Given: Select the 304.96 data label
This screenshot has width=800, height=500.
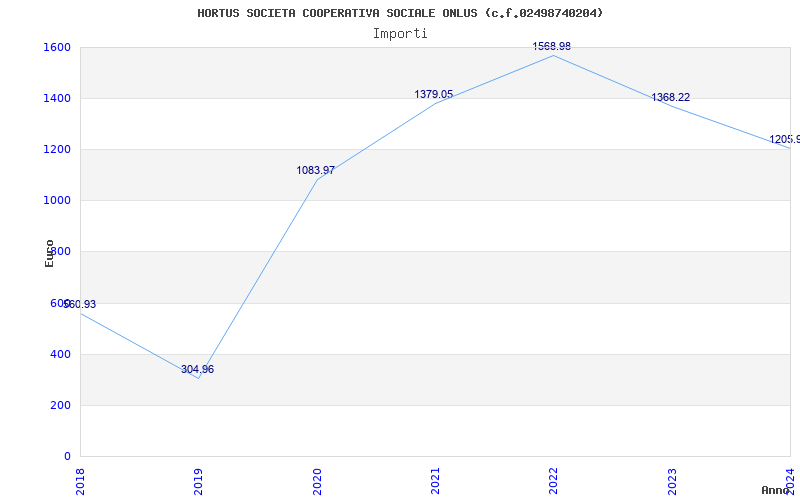Looking at the screenshot, I should pyautogui.click(x=197, y=369).
